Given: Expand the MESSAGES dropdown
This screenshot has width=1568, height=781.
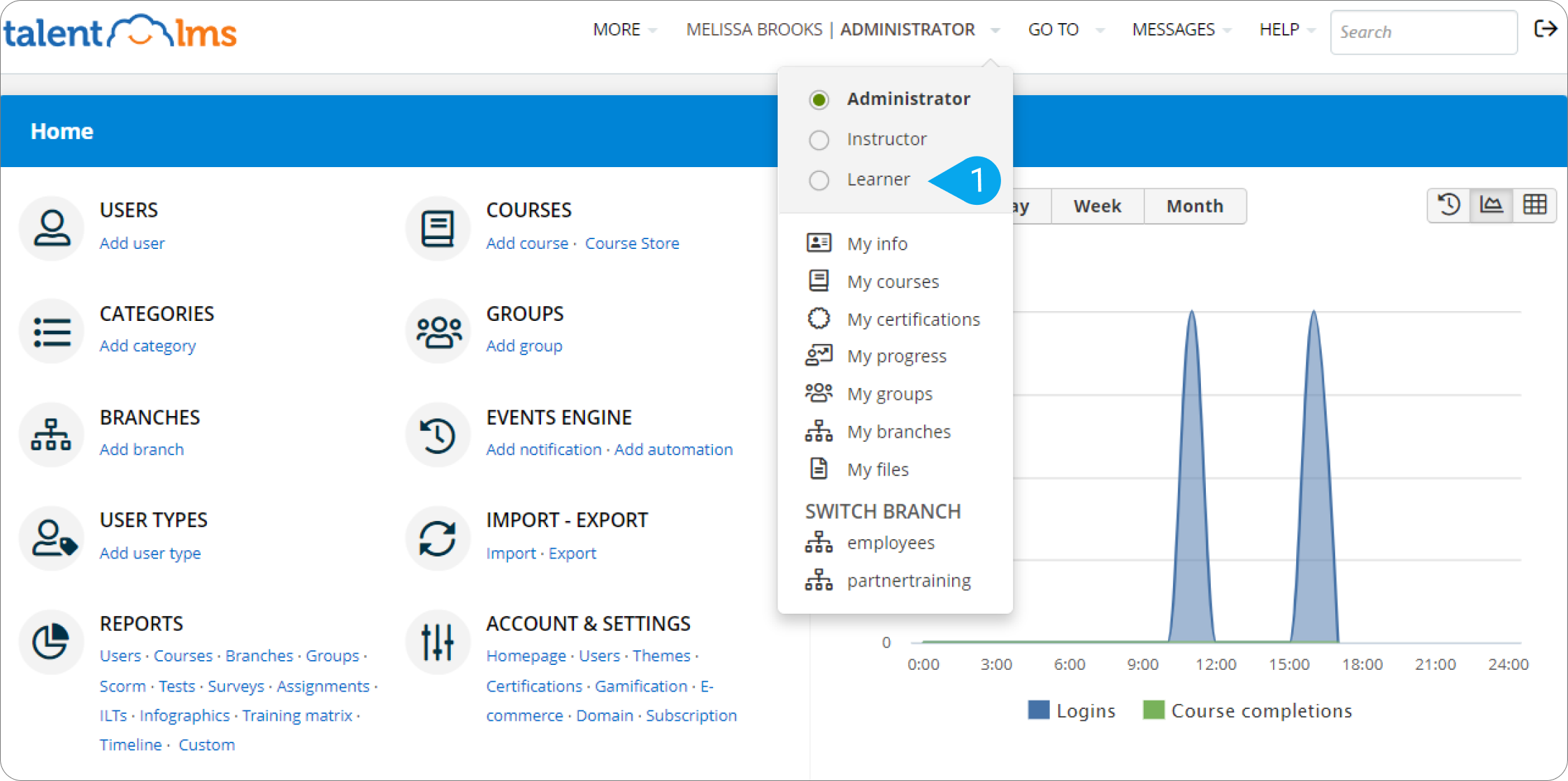Looking at the screenshot, I should pos(1181,29).
